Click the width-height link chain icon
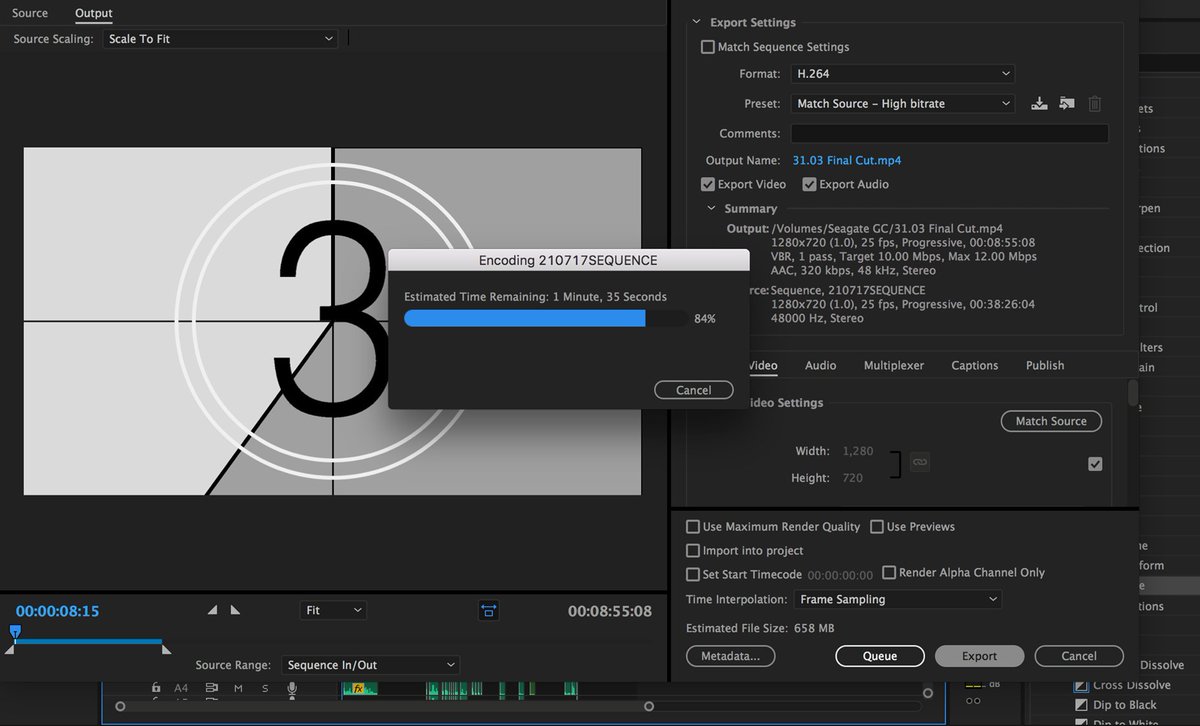 click(919, 462)
